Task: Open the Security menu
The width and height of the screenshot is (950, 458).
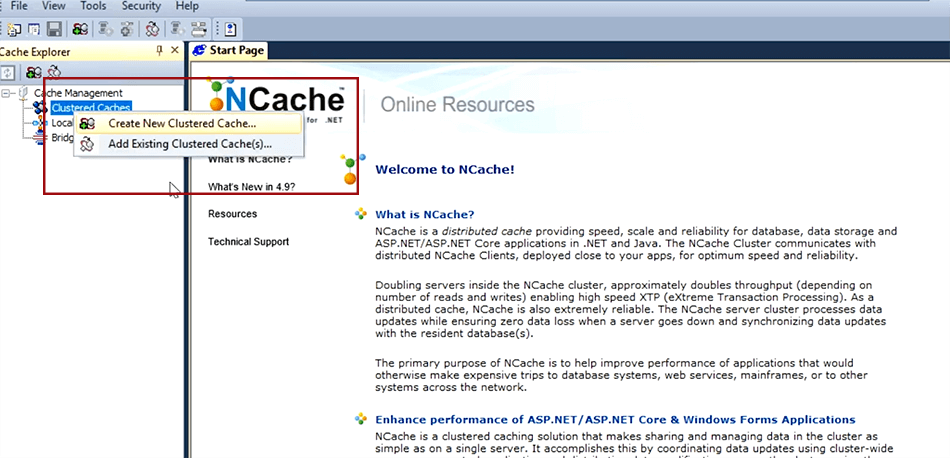Action: click(141, 6)
